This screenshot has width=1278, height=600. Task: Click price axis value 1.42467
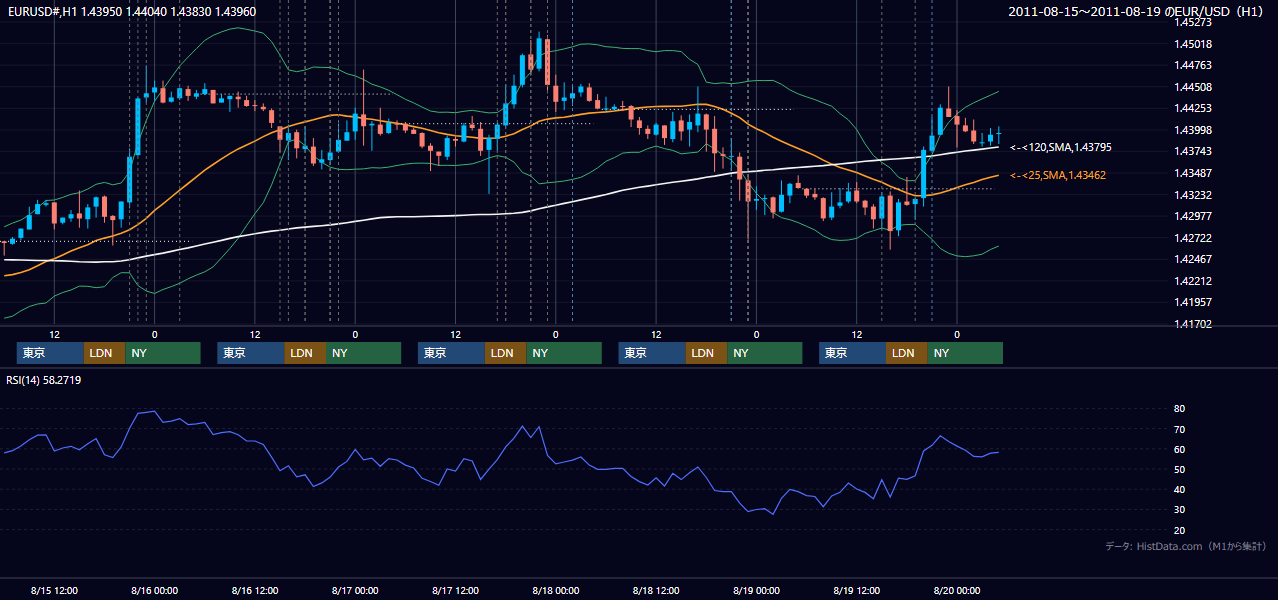pos(1193,259)
